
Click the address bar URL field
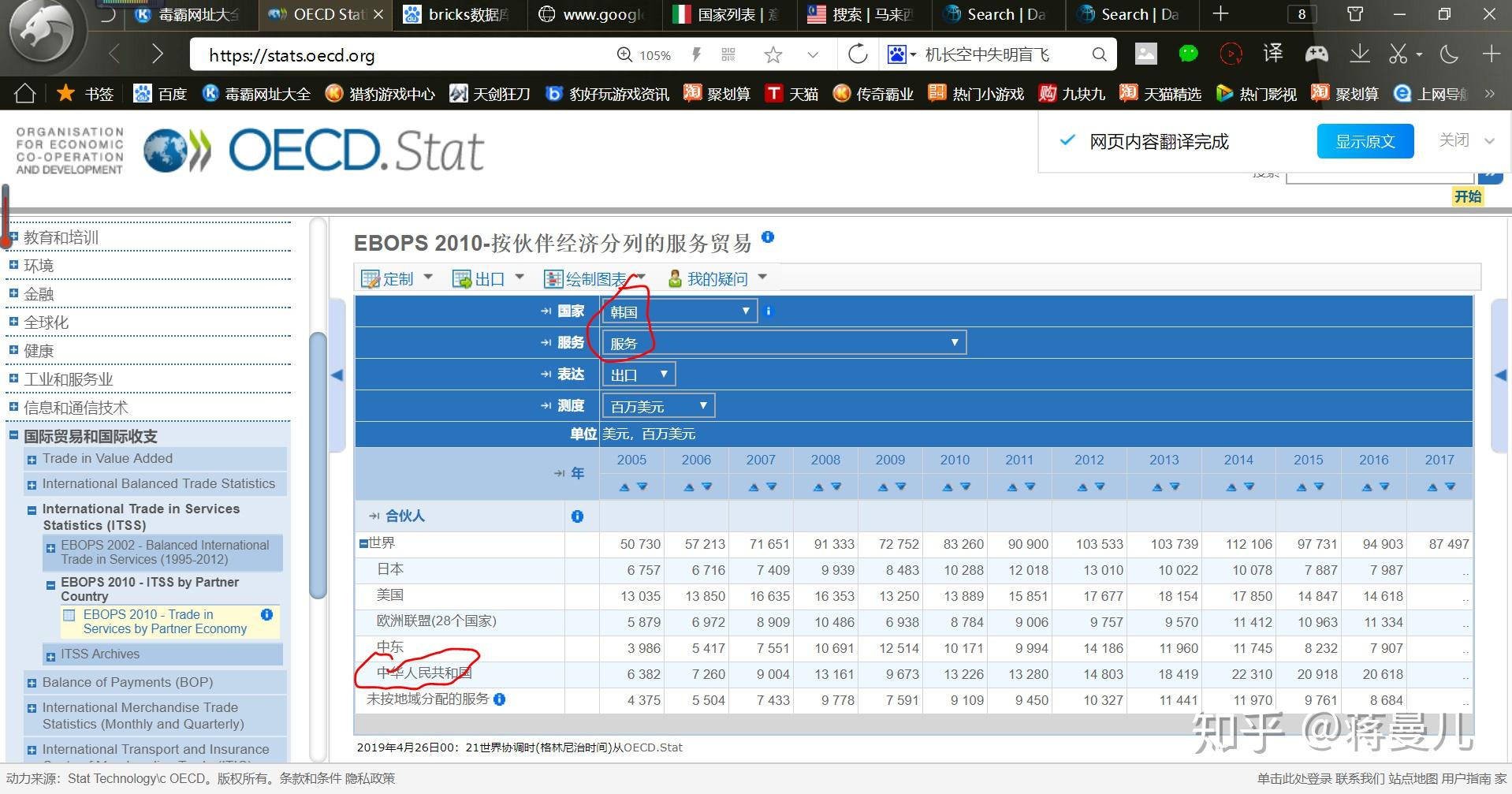402,55
